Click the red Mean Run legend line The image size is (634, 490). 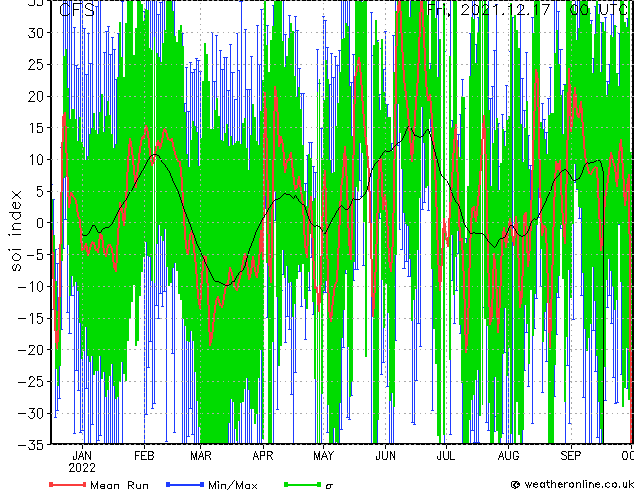68,484
